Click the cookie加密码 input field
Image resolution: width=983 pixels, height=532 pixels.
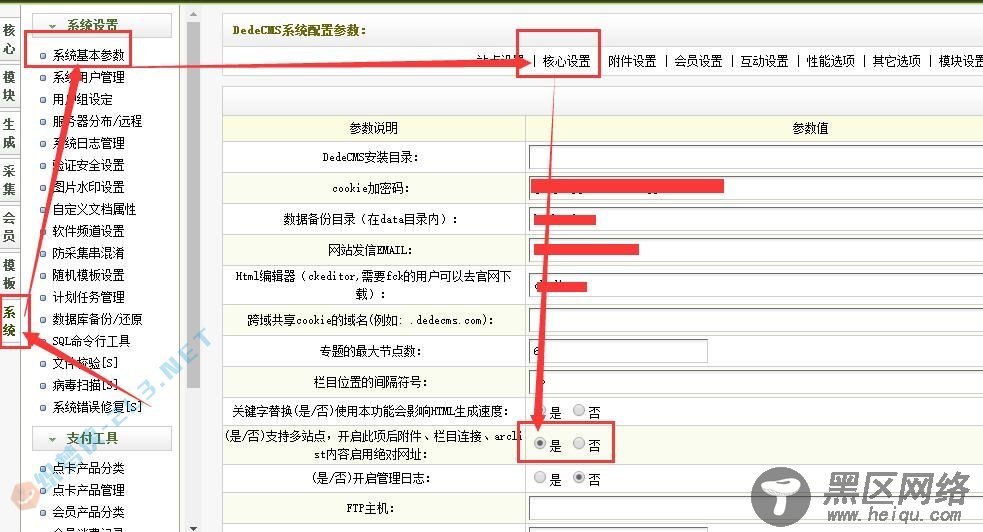tap(756, 187)
